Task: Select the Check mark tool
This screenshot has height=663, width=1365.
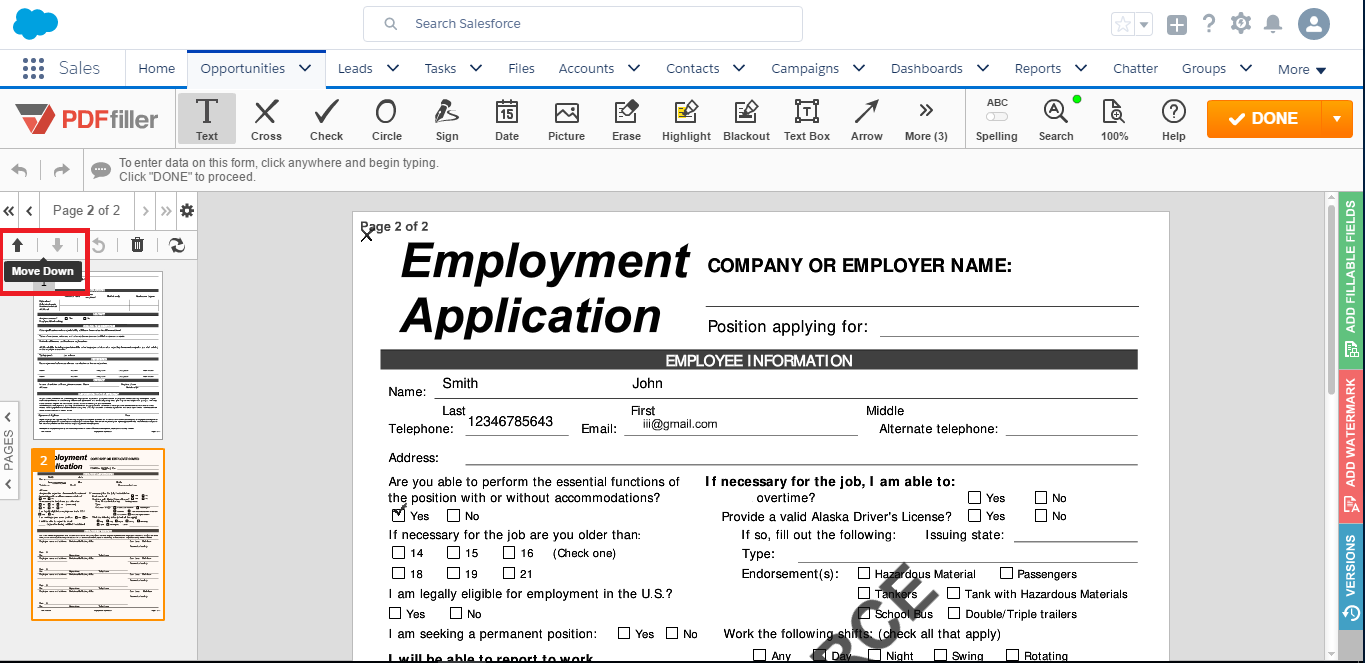Action: (x=326, y=119)
